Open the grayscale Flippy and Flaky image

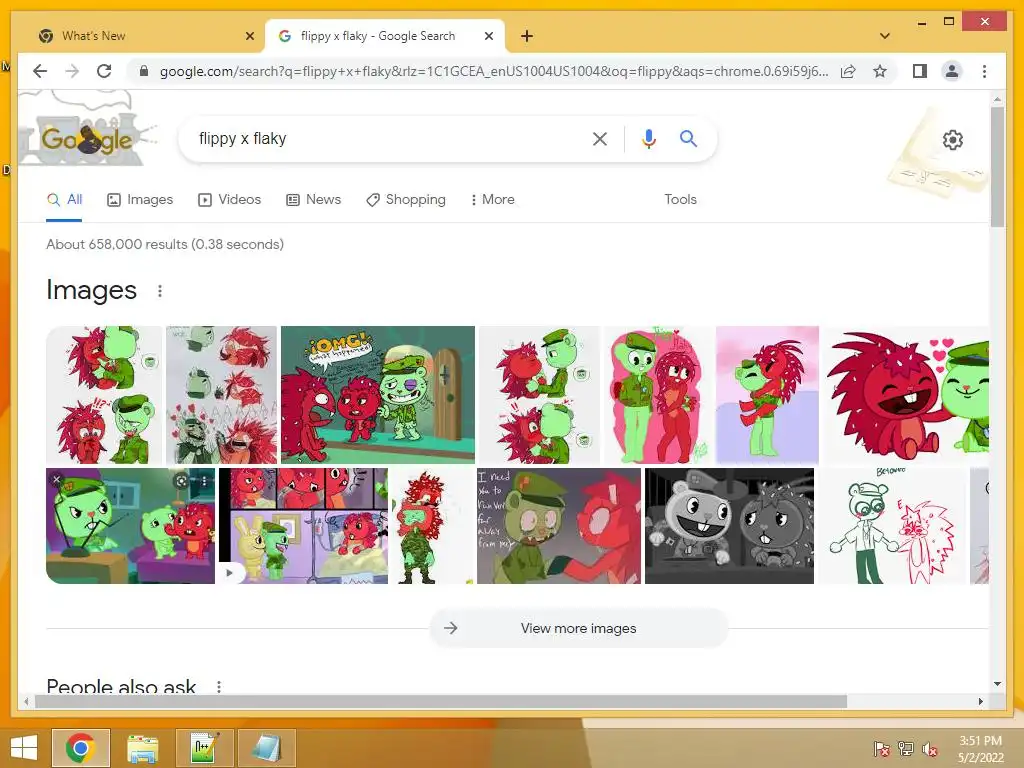pos(729,526)
